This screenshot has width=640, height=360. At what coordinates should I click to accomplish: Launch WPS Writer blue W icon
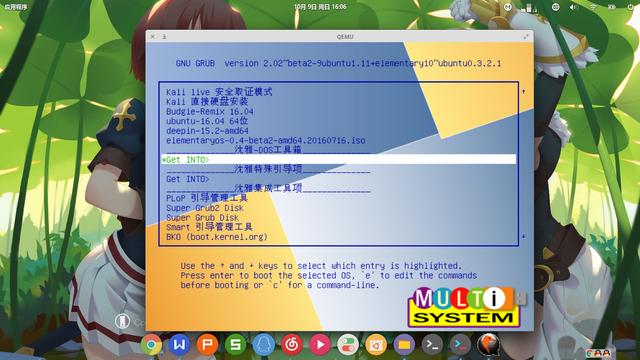pos(180,345)
